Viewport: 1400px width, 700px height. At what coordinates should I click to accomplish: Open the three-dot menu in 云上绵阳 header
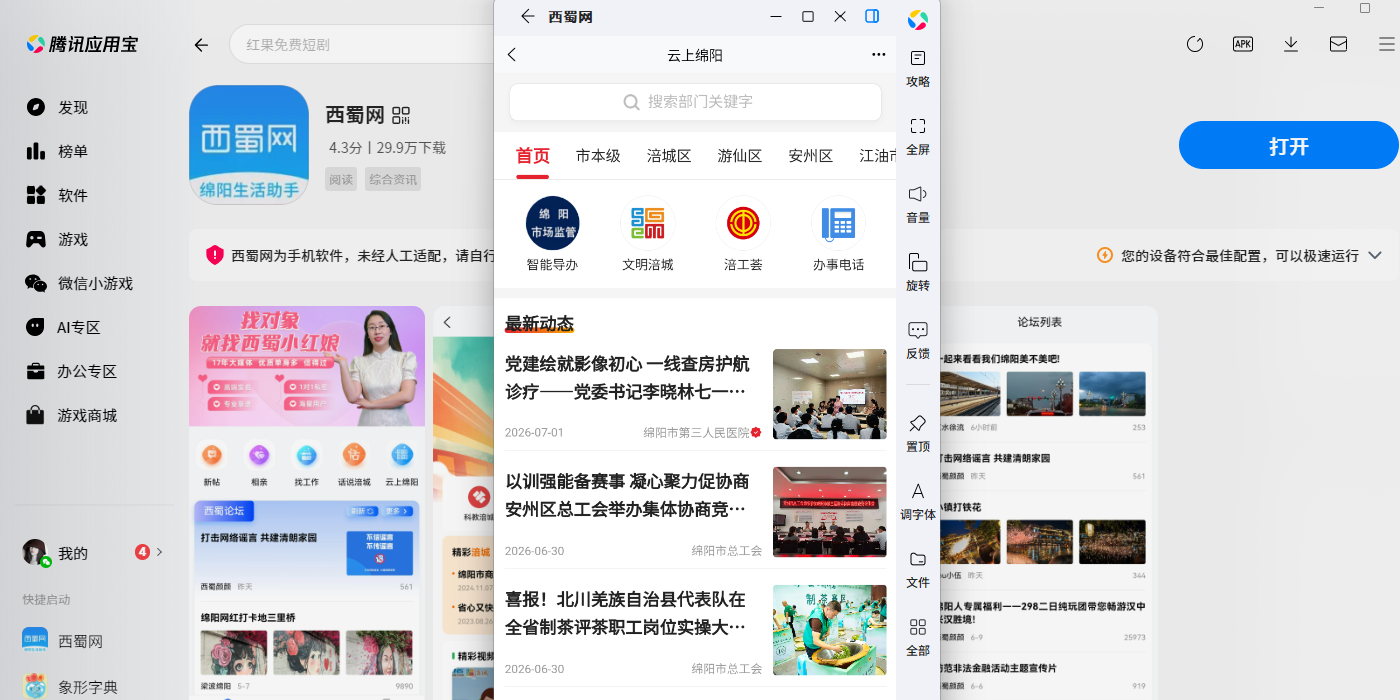pyautogui.click(x=879, y=55)
